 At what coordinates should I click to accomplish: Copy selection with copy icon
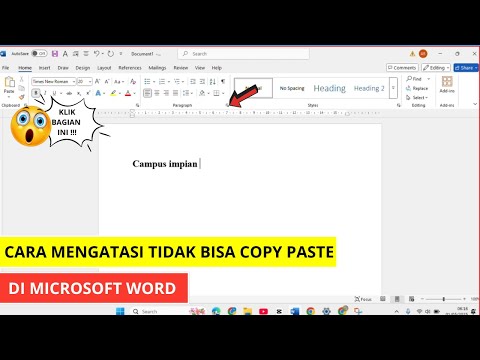(x=22, y=88)
